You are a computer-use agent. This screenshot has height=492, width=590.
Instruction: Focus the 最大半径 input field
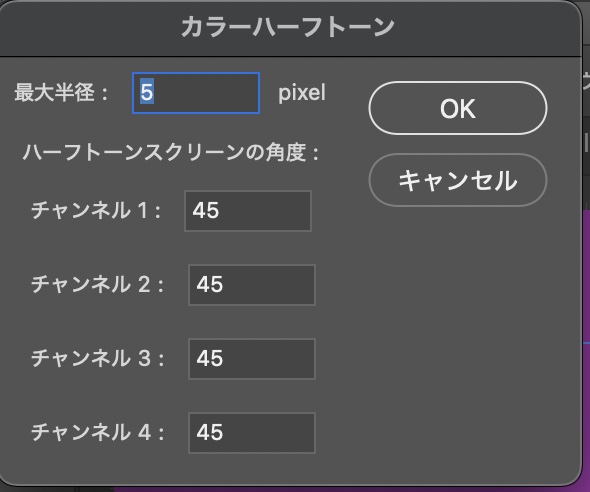click(196, 93)
